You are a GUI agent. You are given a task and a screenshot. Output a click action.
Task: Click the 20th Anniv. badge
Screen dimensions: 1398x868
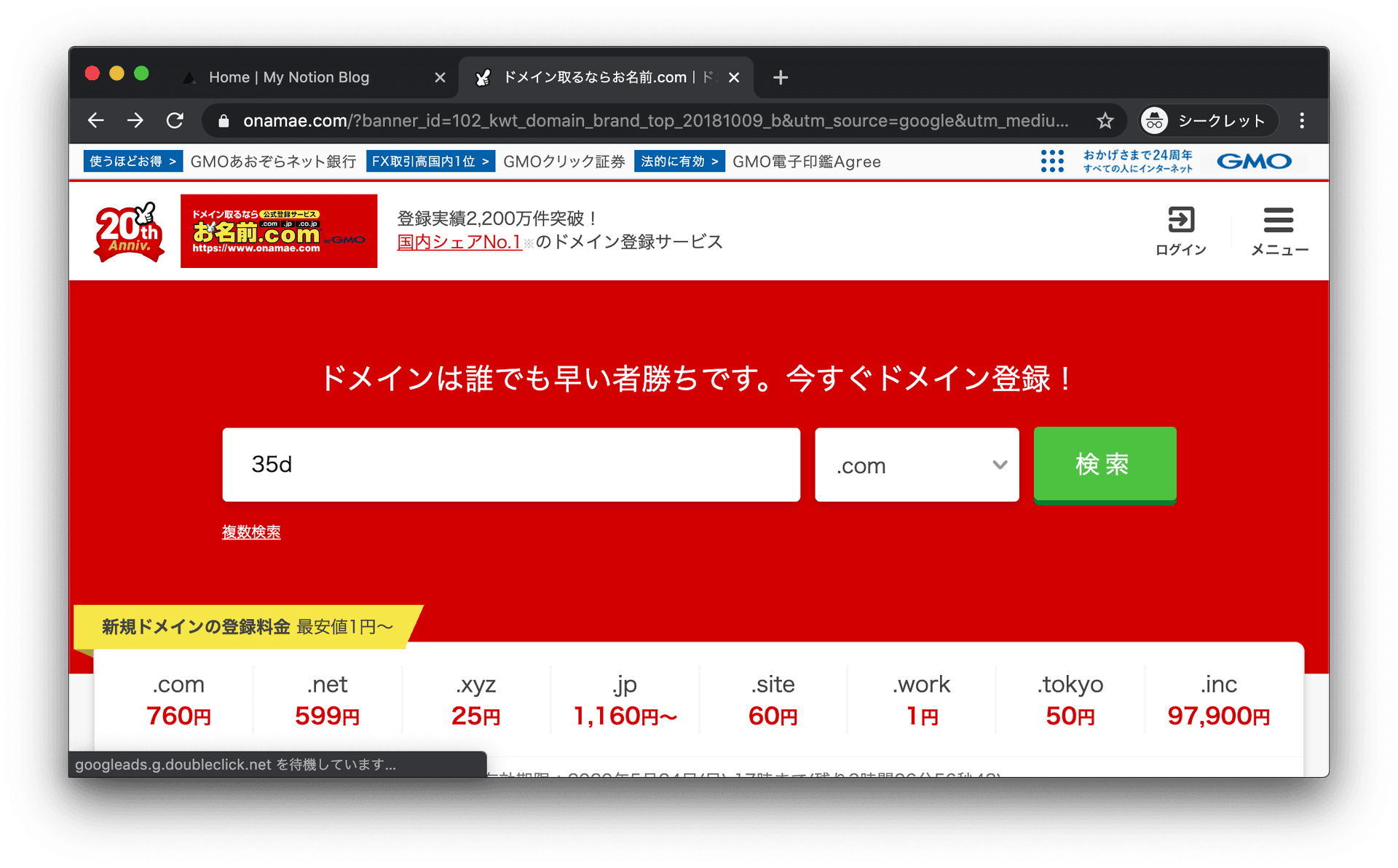(129, 232)
